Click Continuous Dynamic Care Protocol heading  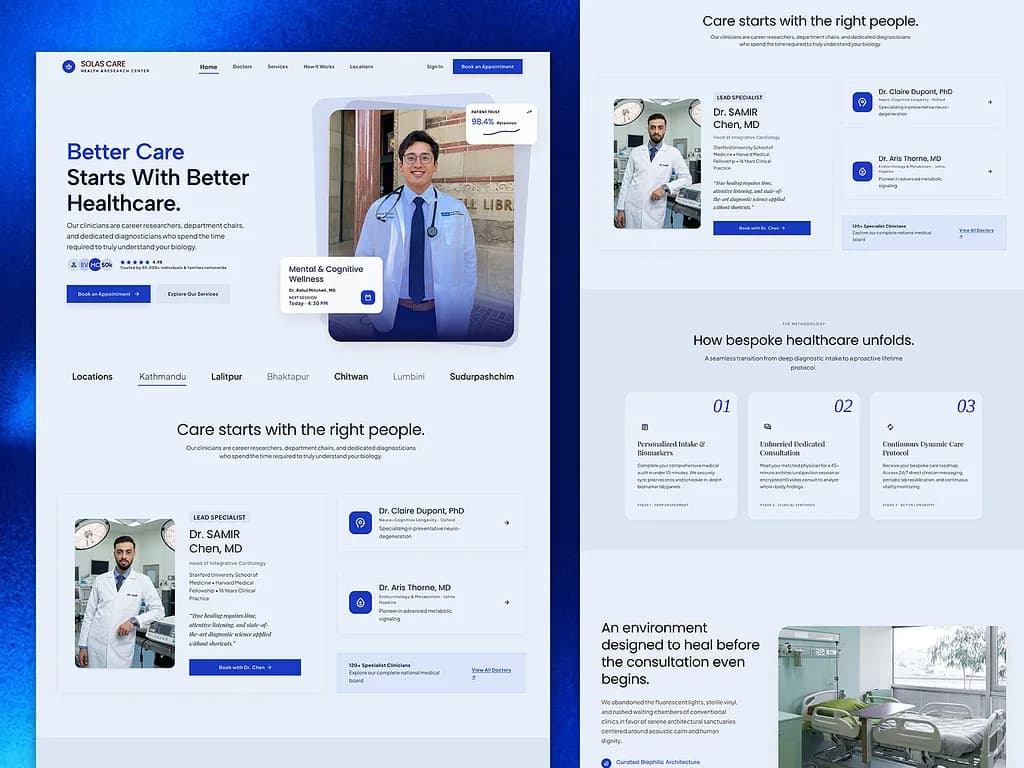(923, 448)
